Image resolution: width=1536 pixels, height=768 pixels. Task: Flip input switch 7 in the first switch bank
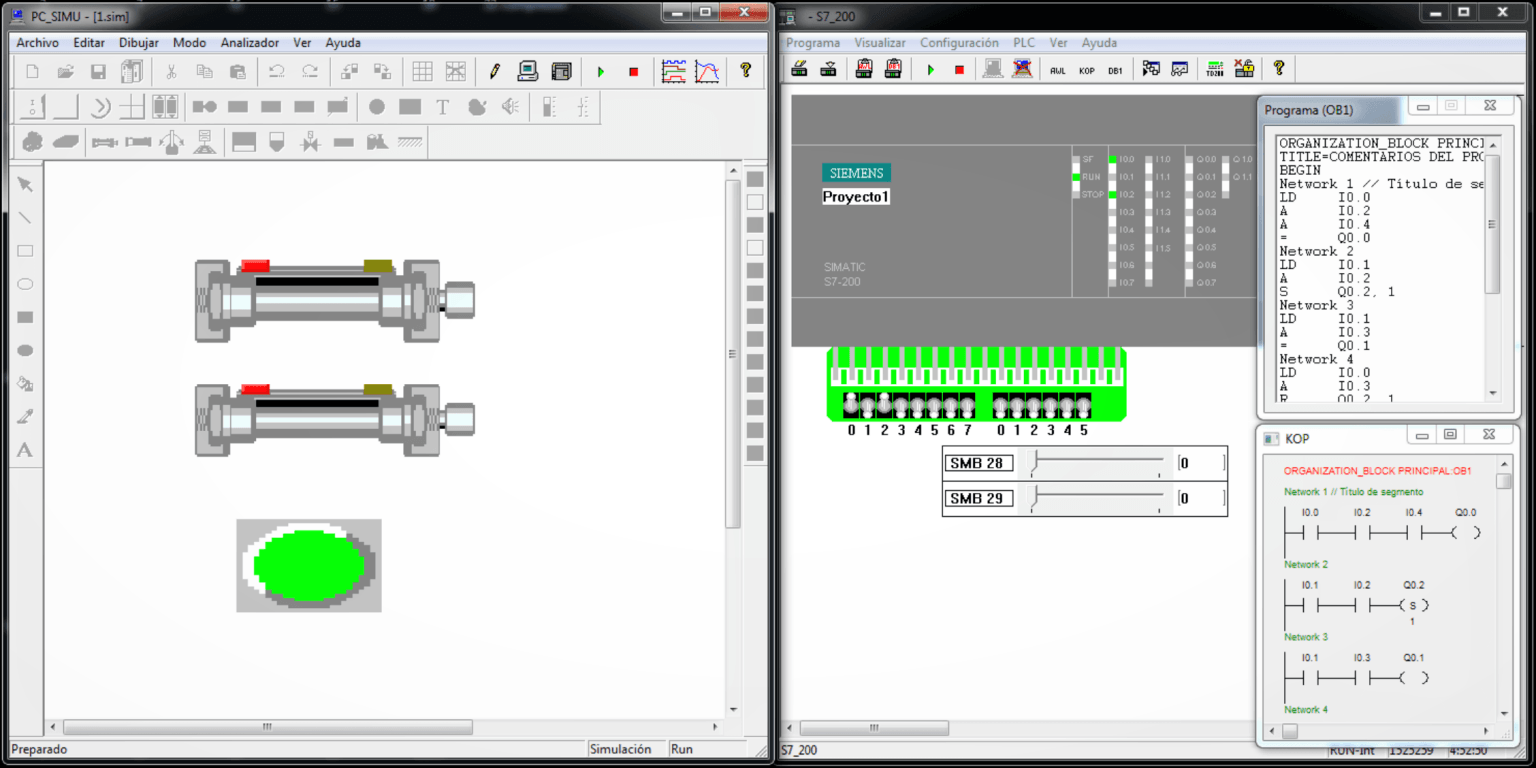pyautogui.click(x=967, y=405)
